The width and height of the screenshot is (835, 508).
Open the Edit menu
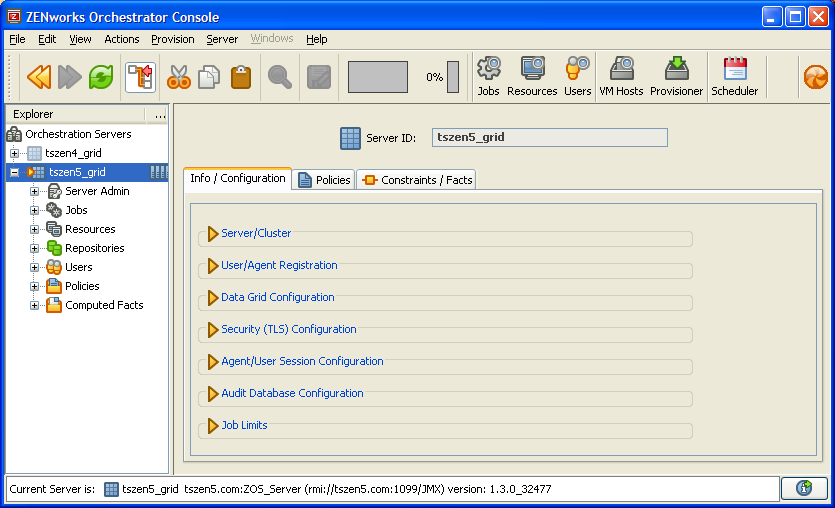click(47, 39)
